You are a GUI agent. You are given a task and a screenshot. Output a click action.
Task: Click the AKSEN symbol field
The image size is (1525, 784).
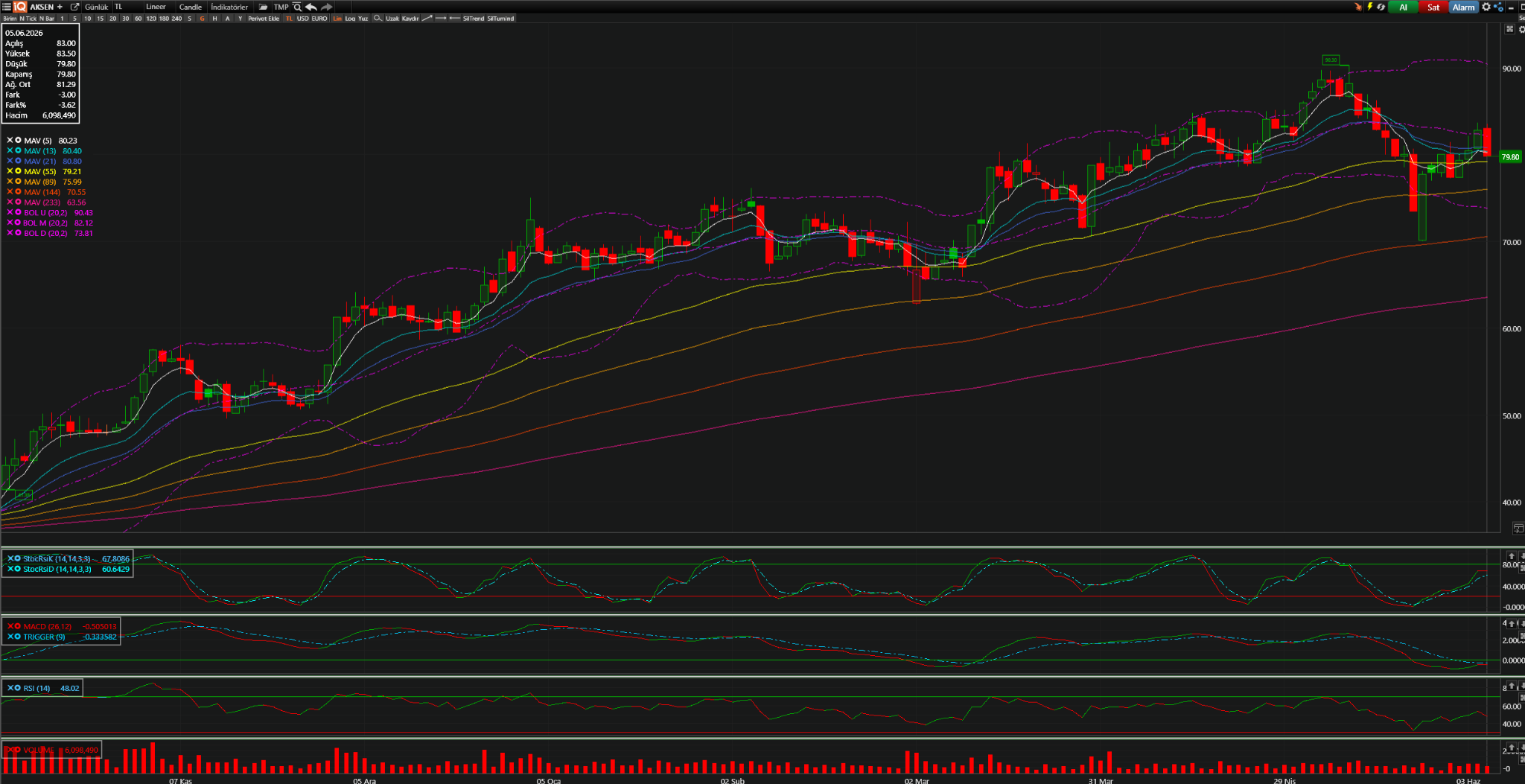(x=42, y=7)
